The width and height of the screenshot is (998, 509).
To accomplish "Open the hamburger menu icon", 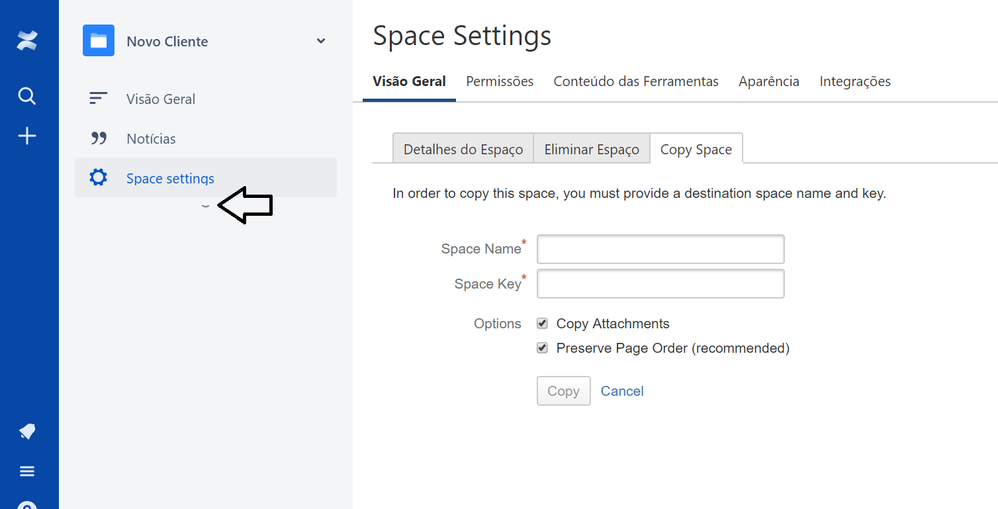I will pyautogui.click(x=27, y=471).
